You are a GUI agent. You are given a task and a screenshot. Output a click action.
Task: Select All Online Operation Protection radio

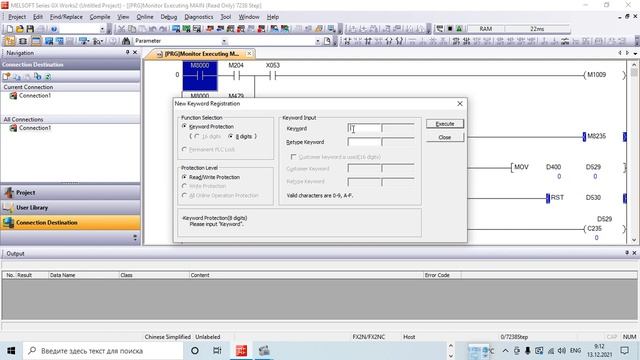coord(184,196)
